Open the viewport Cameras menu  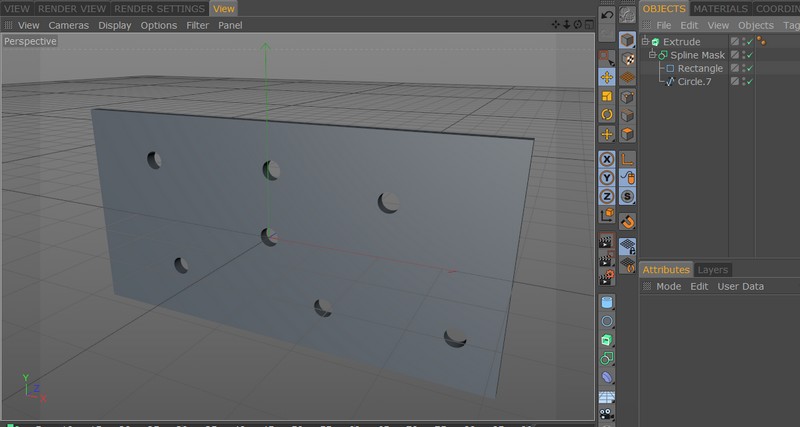68,25
